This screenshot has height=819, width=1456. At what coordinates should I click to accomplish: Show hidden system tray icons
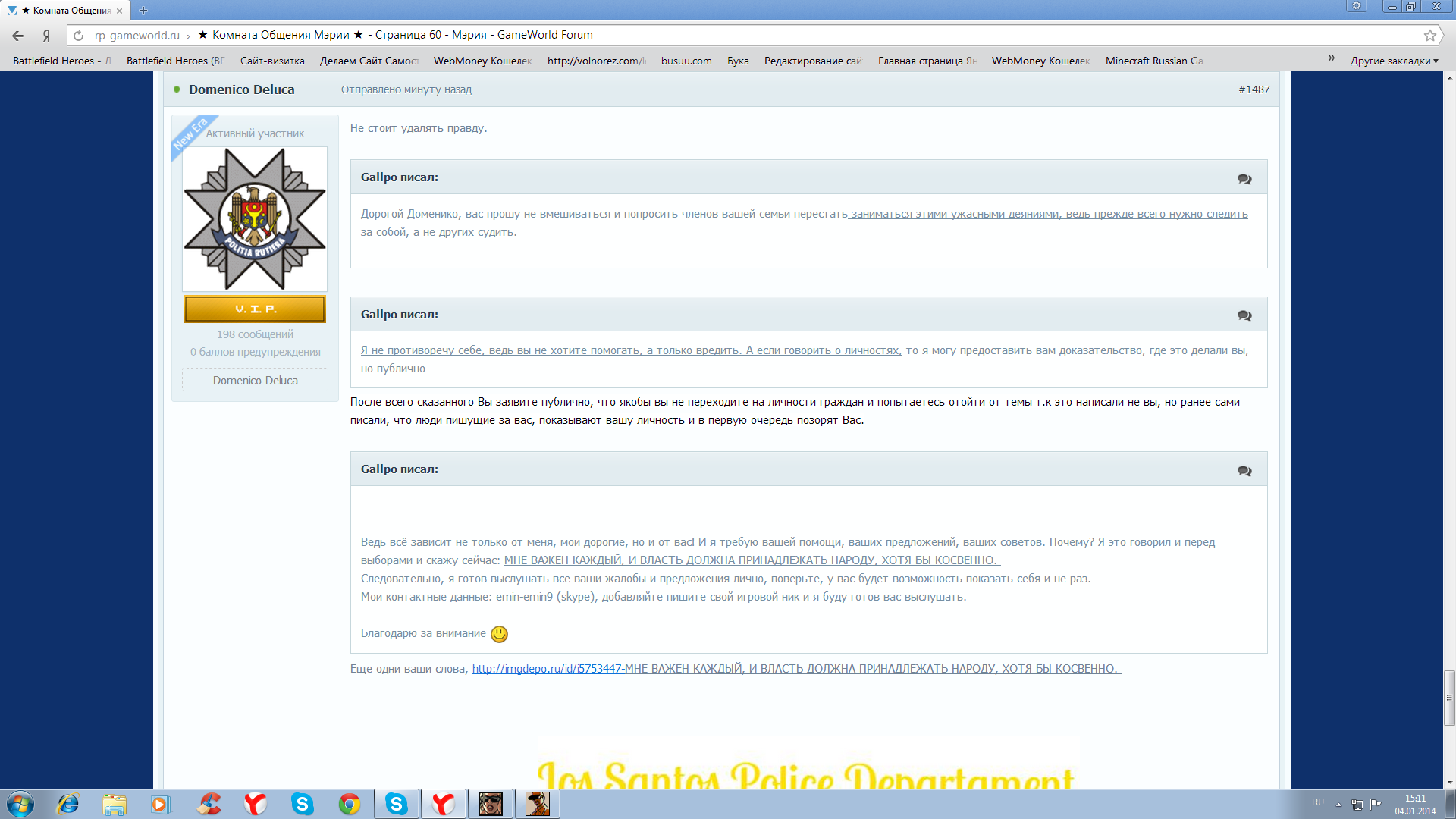tap(1338, 804)
